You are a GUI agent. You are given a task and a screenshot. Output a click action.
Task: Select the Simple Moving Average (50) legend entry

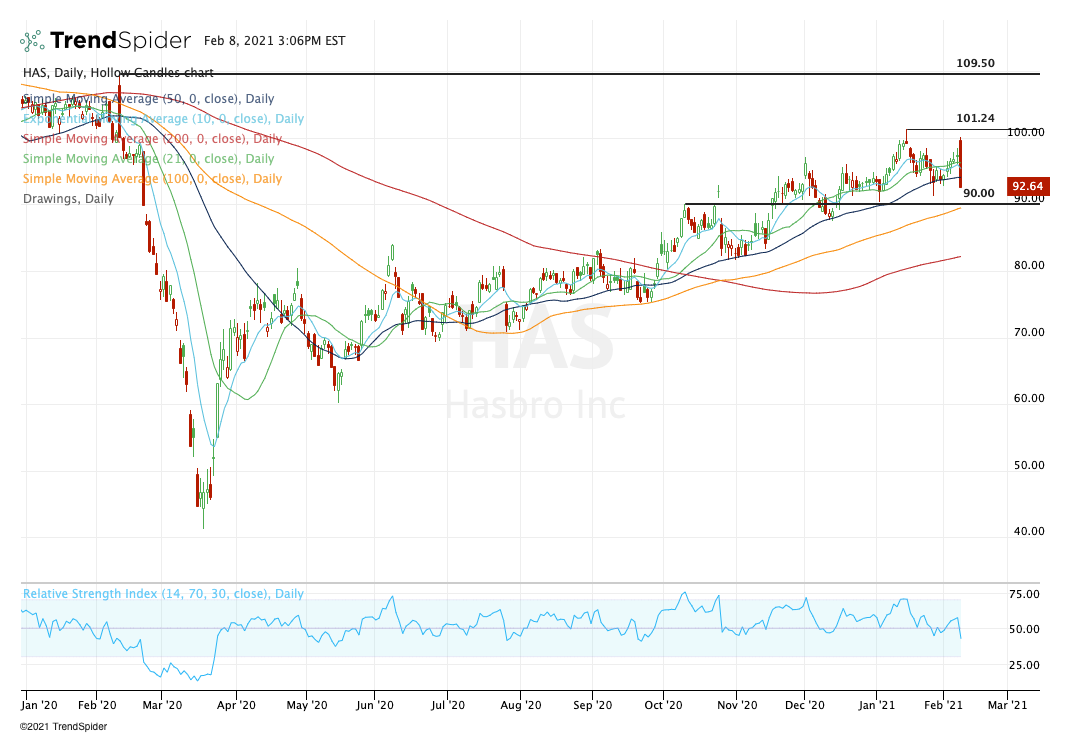pyautogui.click(x=148, y=99)
